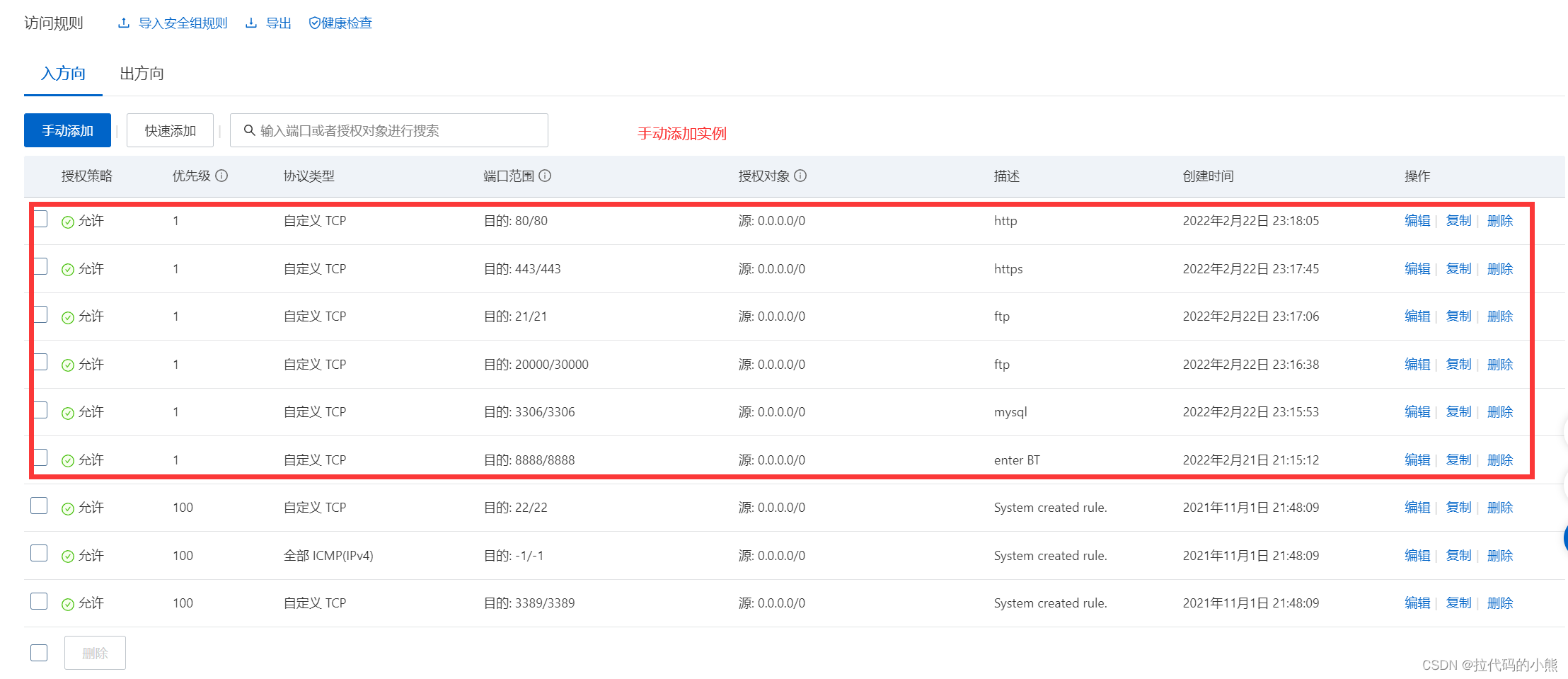The image size is (1568, 679).
Task: Click green allow icon in http row
Action: 68,222
